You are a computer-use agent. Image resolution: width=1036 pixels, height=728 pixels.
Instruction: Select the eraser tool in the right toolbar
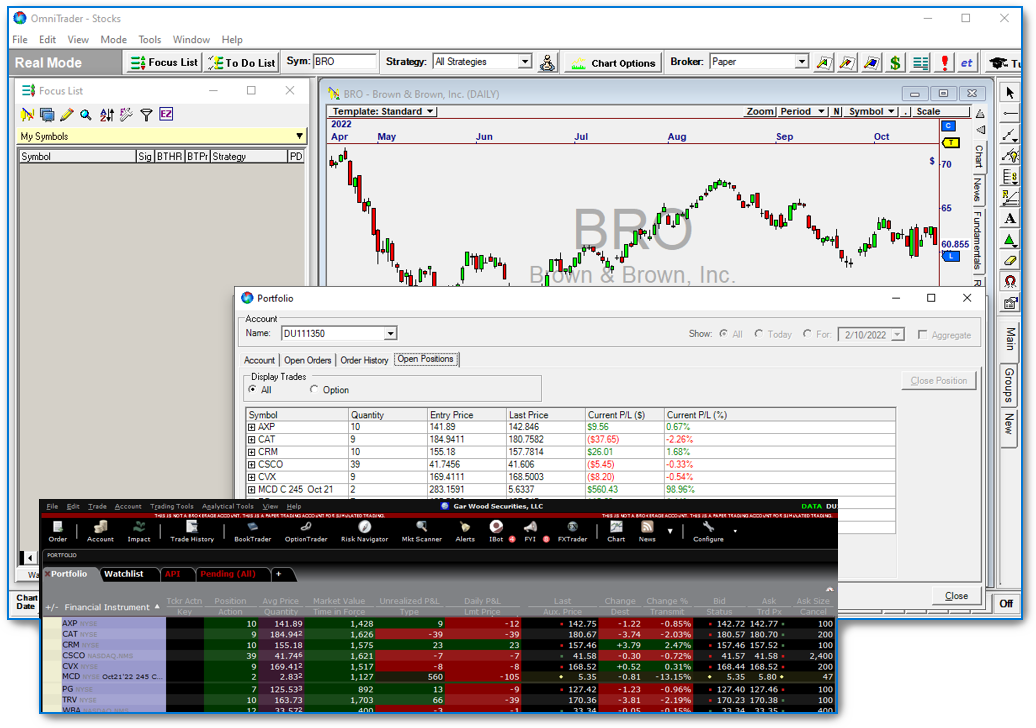pyautogui.click(x=1010, y=261)
